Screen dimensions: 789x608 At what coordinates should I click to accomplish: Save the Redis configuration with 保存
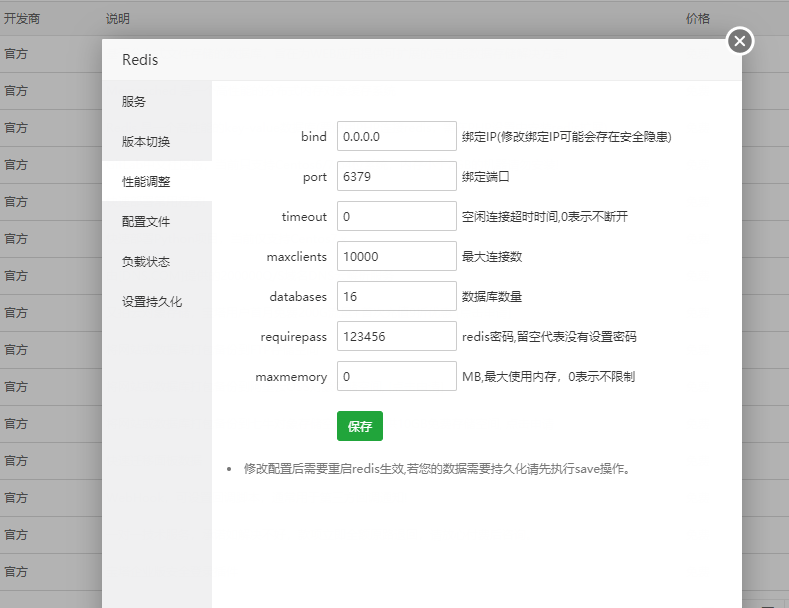pos(360,426)
